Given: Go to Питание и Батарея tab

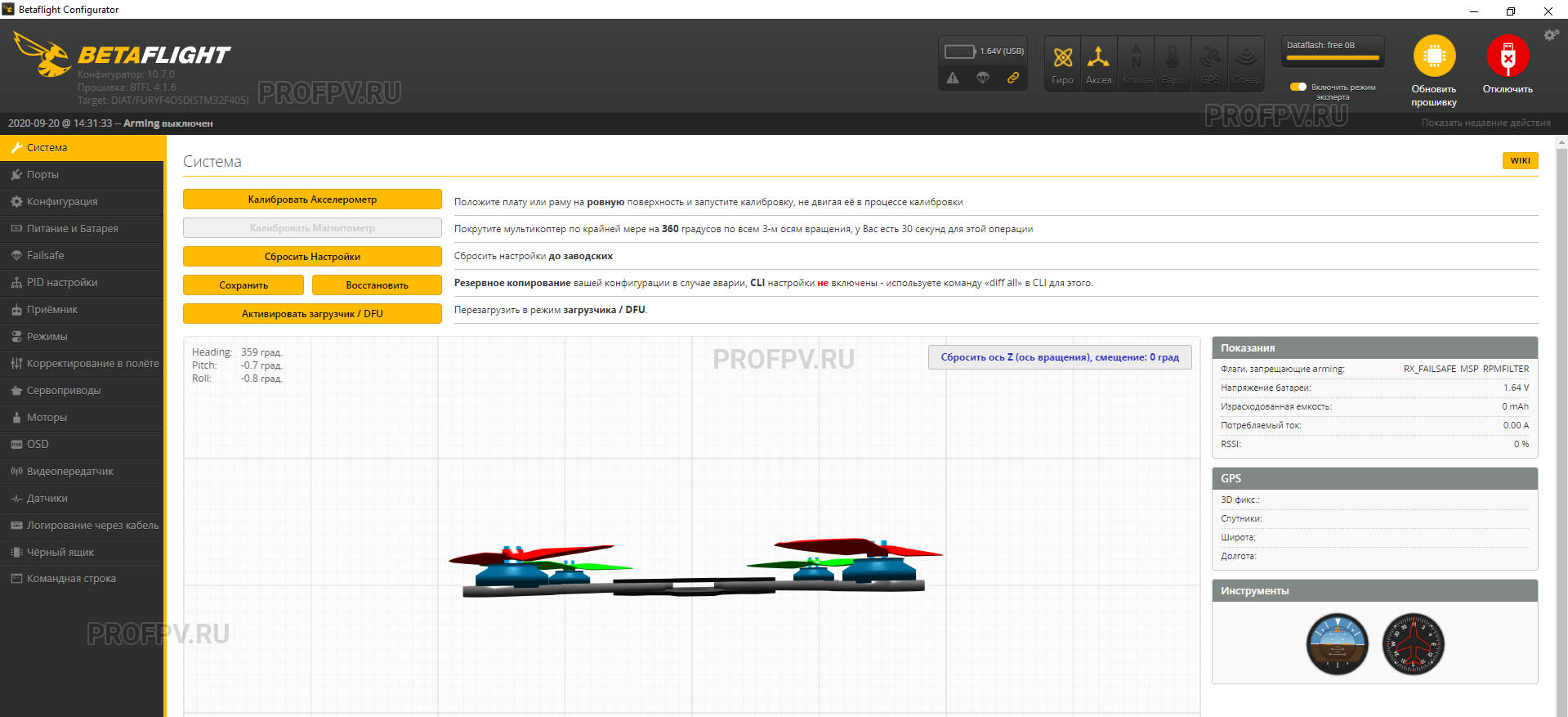Looking at the screenshot, I should click(82, 229).
